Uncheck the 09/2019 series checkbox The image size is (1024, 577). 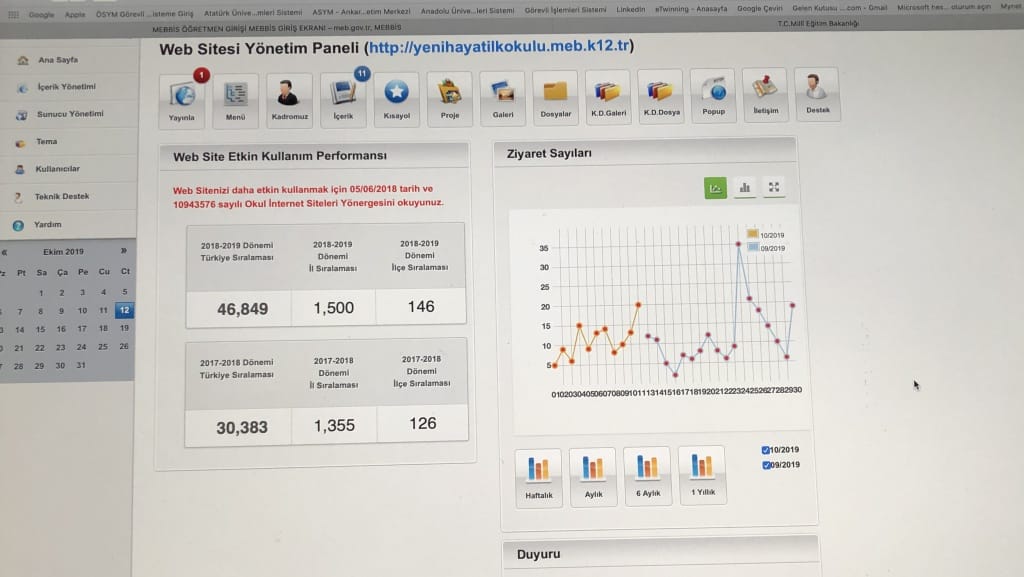point(766,464)
